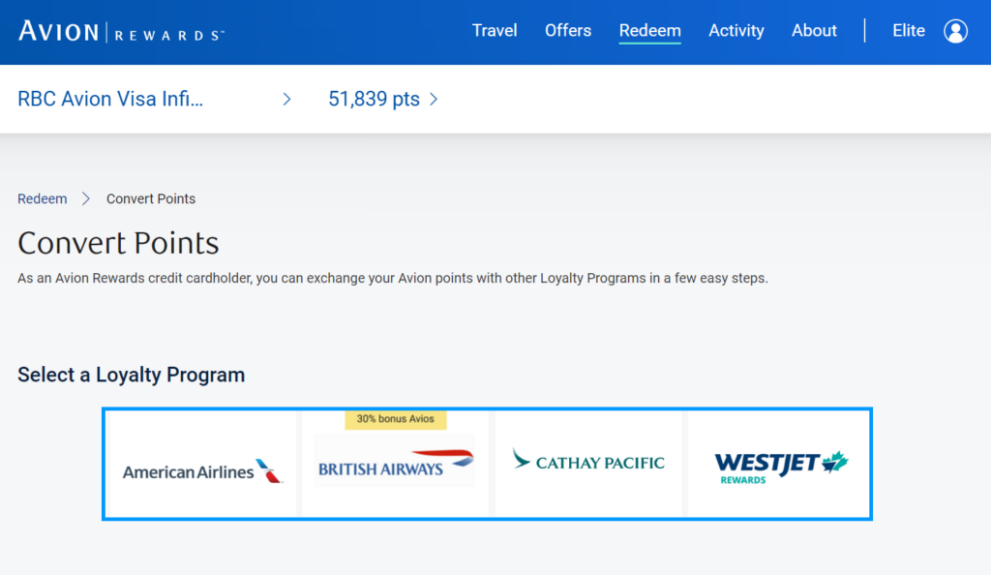This screenshot has width=991, height=575.
Task: Click the Convert Points breadcrumb text
Action: coord(151,199)
